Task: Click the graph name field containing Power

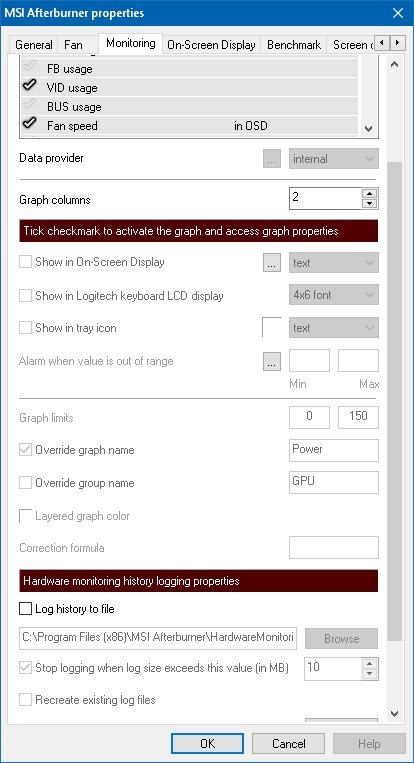Action: [334, 450]
